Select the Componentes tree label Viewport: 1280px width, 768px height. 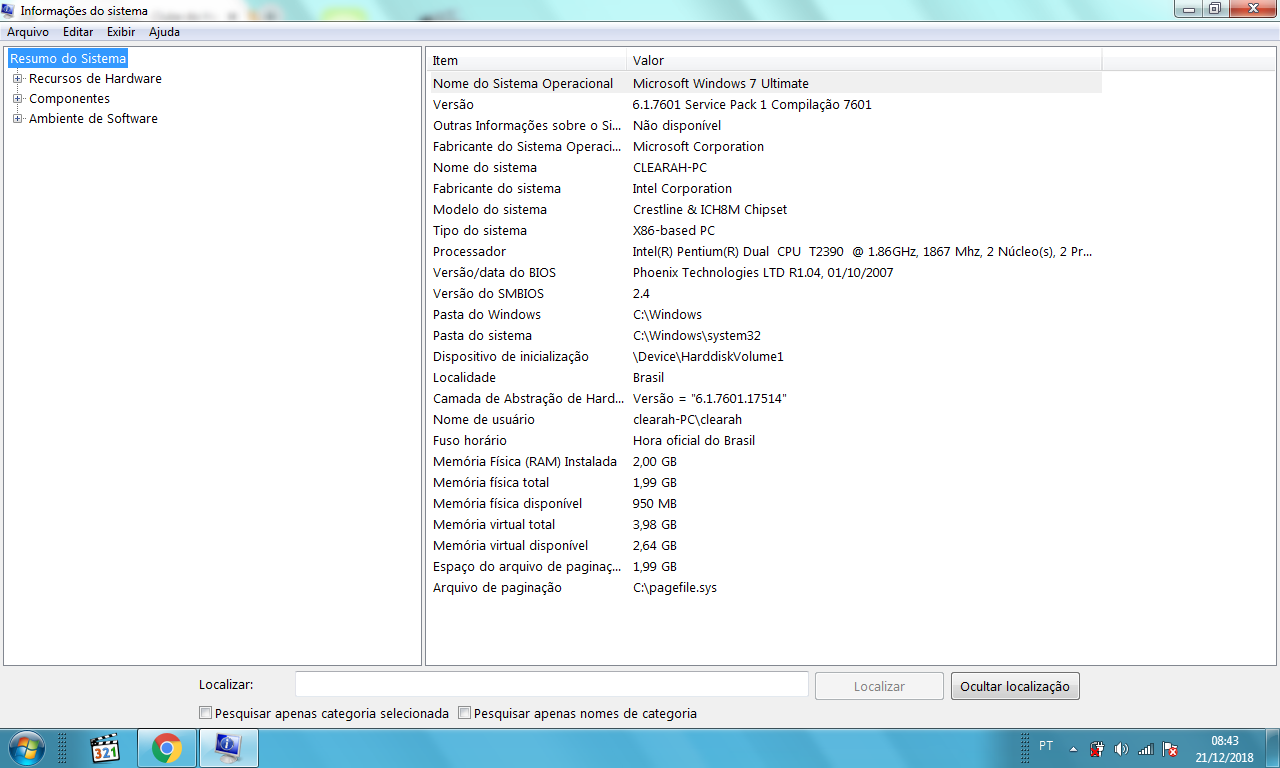[x=69, y=98]
